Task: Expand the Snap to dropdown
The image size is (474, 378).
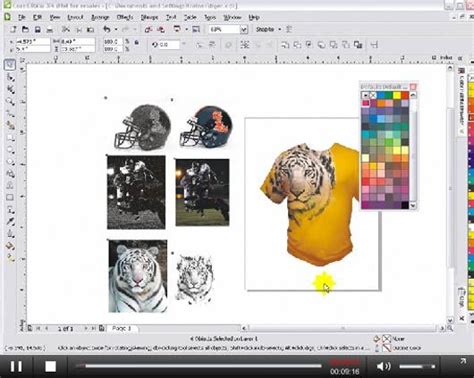Action: (279, 29)
